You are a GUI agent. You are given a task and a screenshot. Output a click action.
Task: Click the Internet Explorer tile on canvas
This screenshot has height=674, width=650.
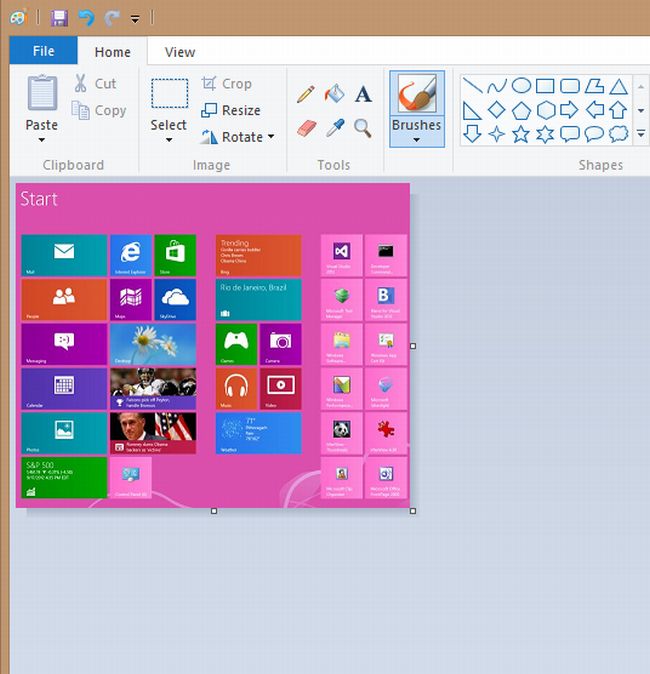coord(131,255)
